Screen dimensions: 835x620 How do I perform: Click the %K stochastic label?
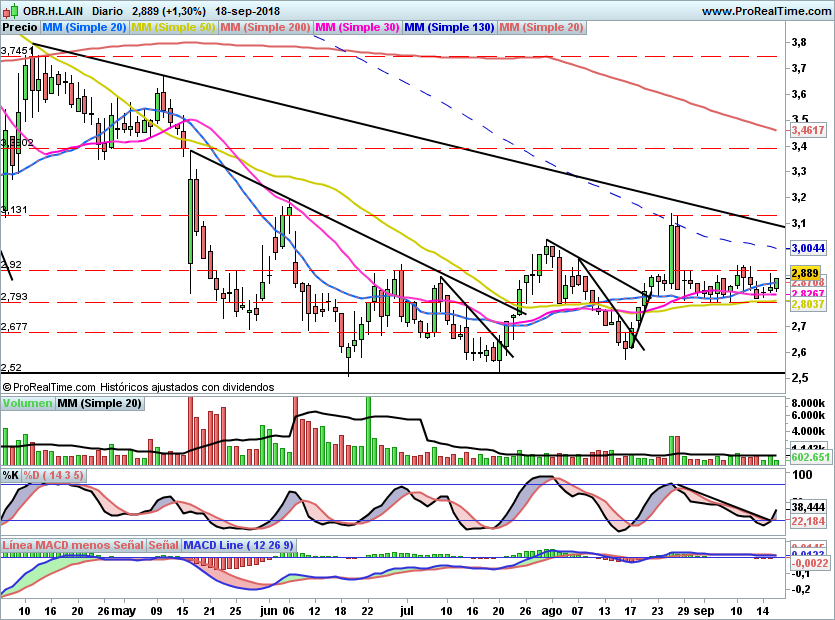coord(11,474)
